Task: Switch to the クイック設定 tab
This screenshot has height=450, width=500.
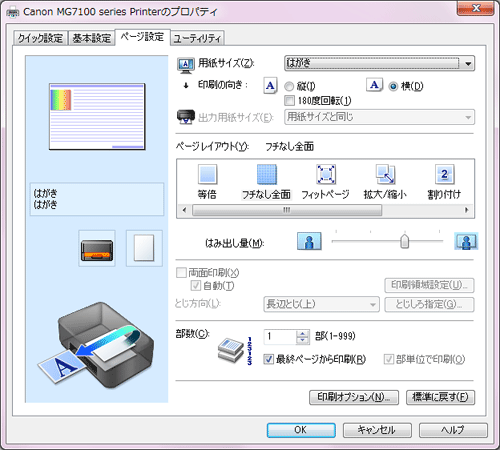Action: 40,38
